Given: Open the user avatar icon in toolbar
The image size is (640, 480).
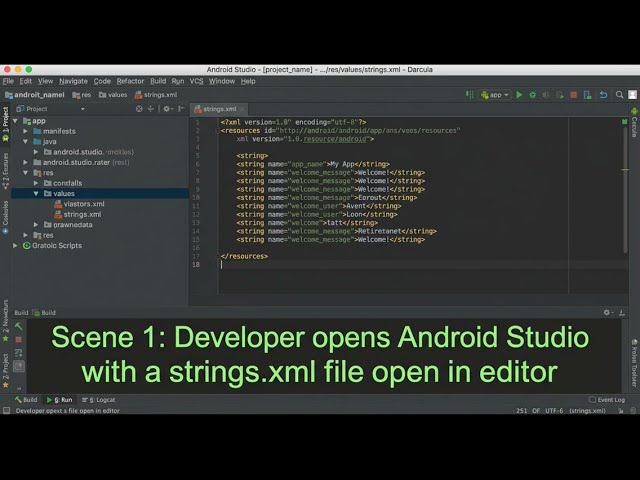Looking at the screenshot, I should click(632, 95).
